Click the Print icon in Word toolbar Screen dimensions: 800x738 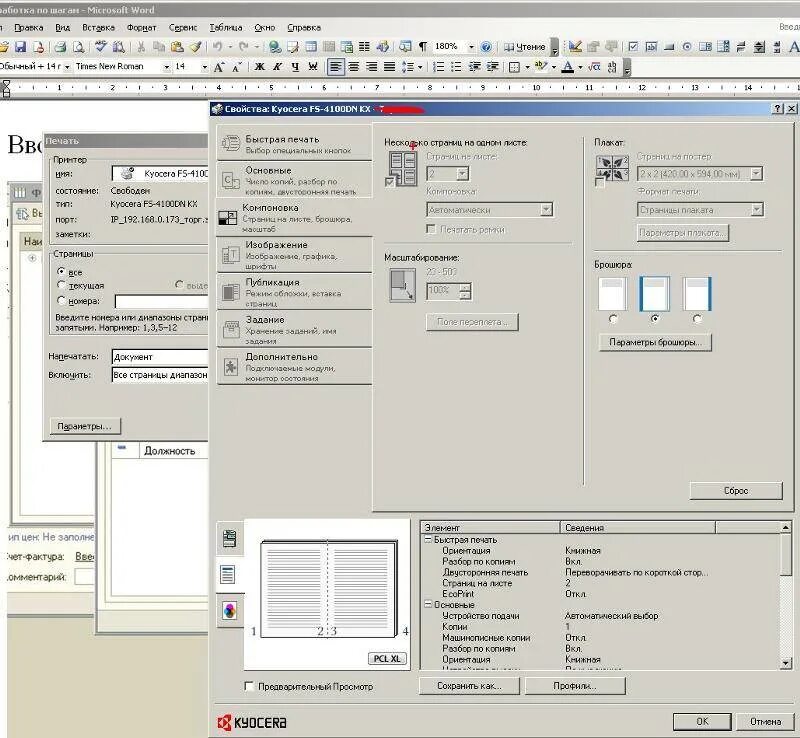(x=60, y=47)
